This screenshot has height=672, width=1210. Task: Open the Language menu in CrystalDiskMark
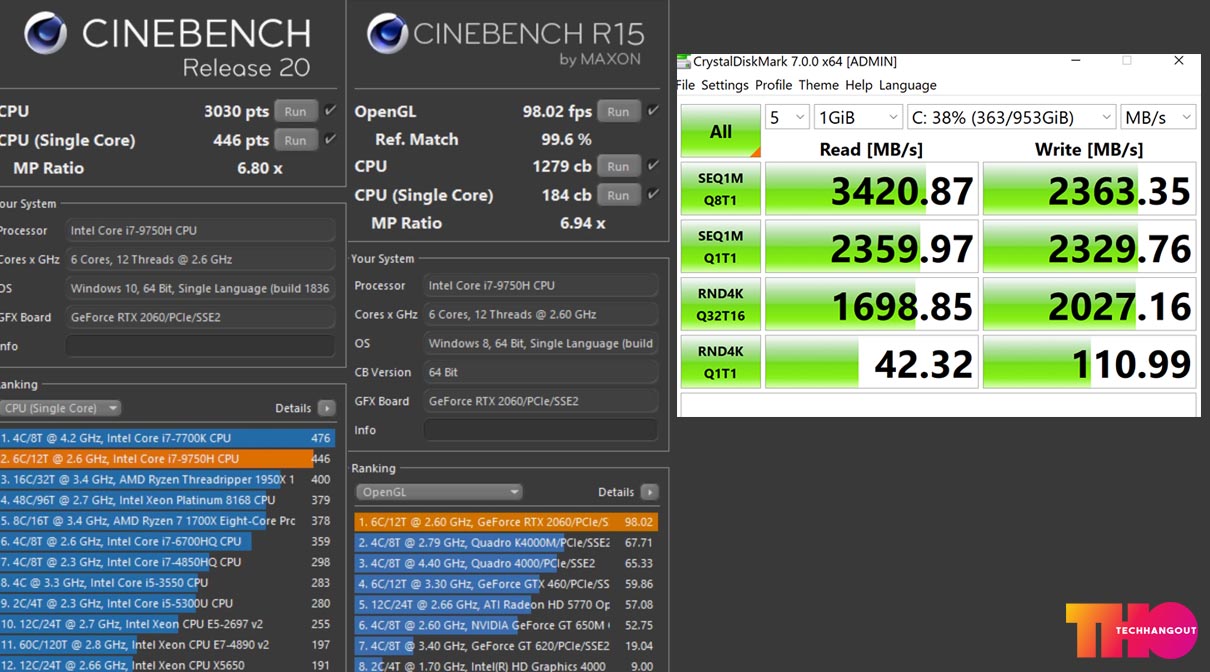click(908, 85)
